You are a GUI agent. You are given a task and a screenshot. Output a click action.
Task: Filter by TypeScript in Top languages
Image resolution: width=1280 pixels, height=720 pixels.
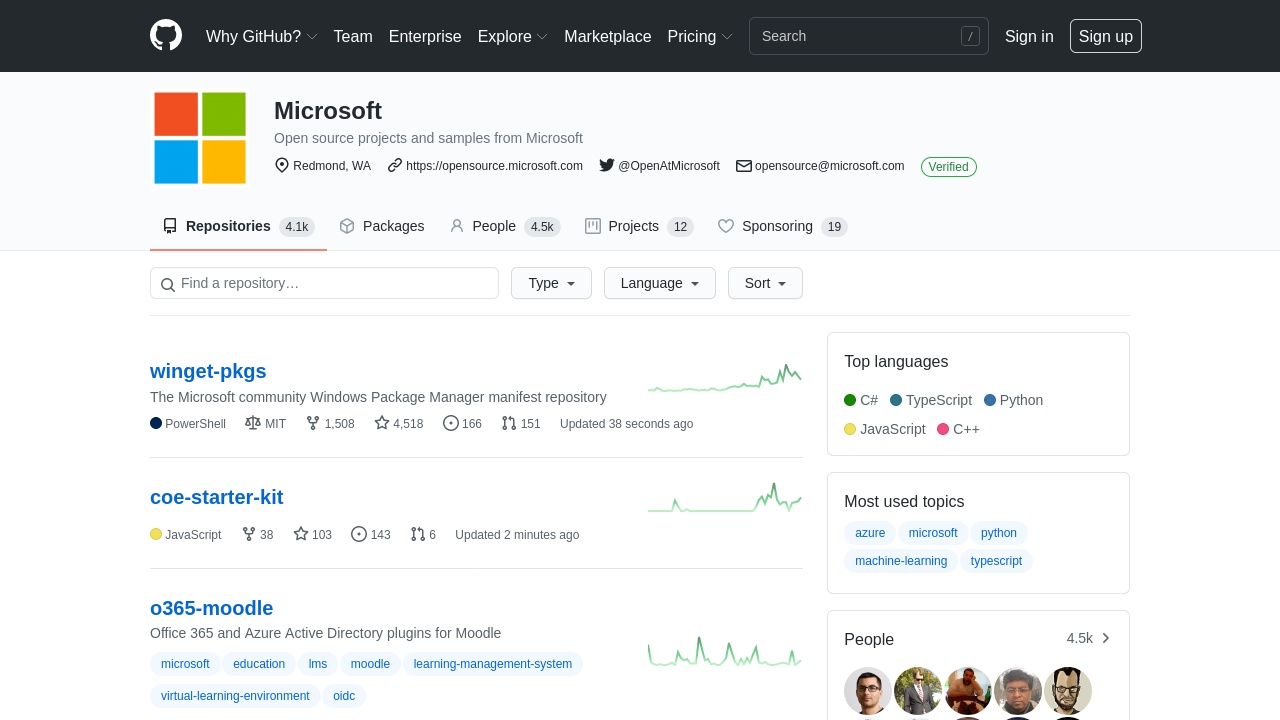(x=931, y=400)
